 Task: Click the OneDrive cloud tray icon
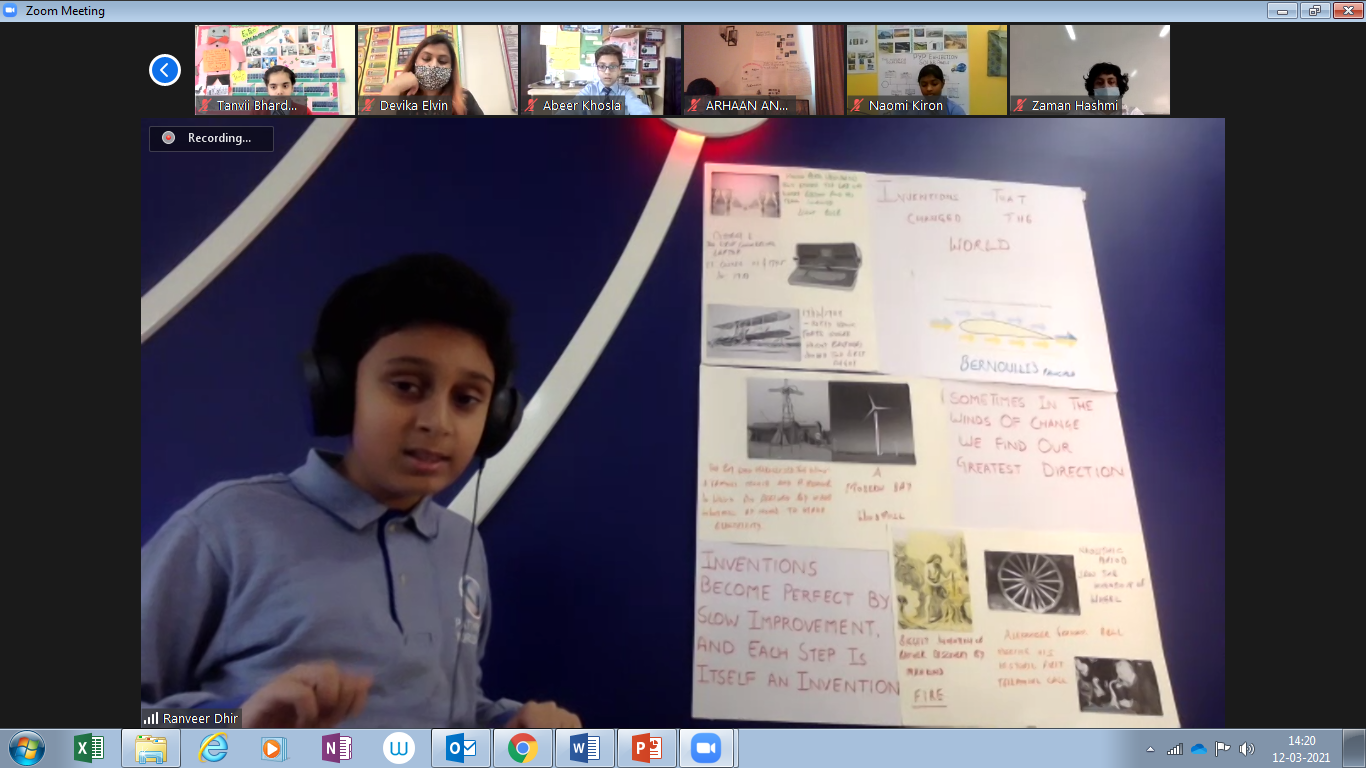pos(1198,749)
